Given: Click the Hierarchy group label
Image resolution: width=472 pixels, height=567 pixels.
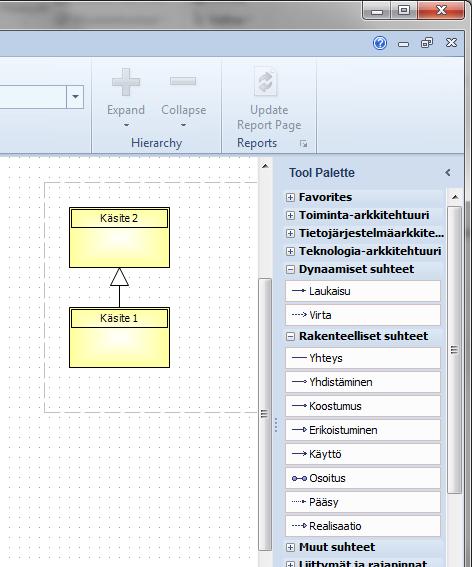Looking at the screenshot, I should [x=157, y=143].
